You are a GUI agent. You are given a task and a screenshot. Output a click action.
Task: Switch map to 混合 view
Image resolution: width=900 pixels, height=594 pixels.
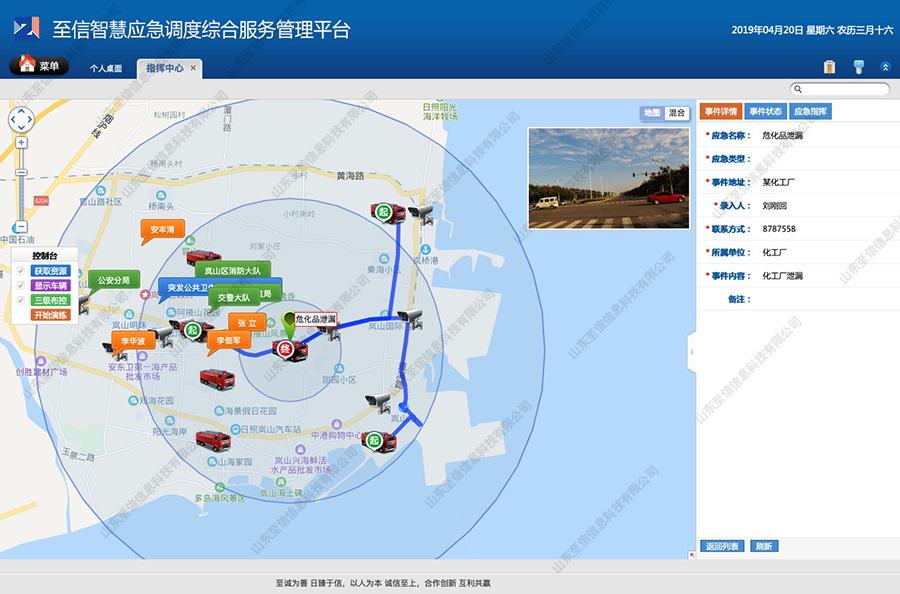click(x=677, y=113)
